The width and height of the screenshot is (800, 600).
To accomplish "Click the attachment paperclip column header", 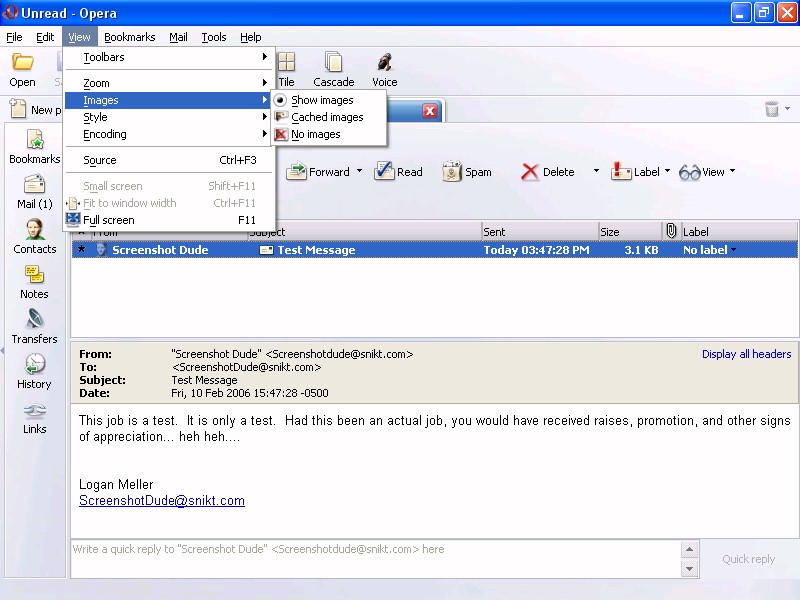I will 671,231.
